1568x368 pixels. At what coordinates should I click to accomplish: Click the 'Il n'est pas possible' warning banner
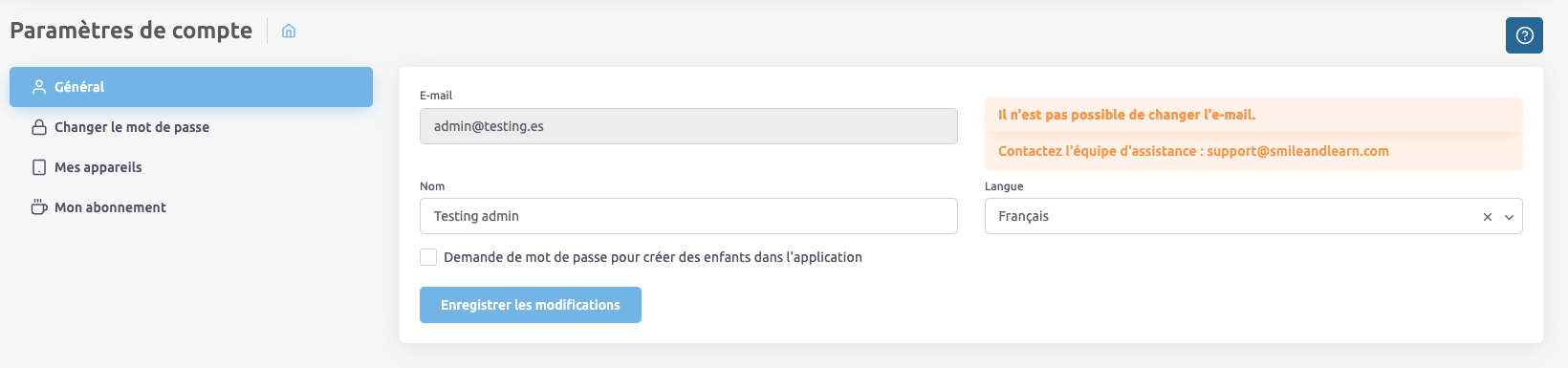tap(1253, 115)
